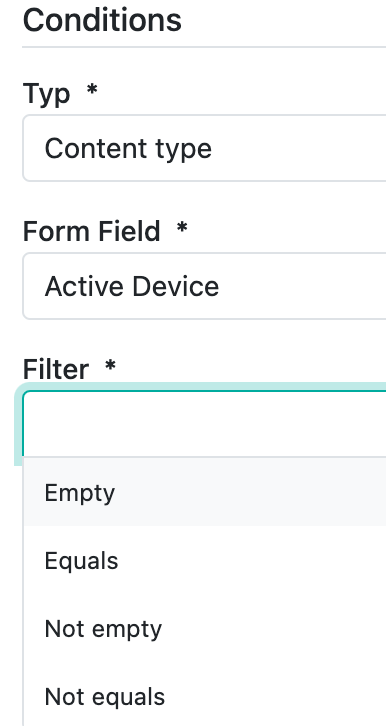Open the Form Field dropdown showing Active Device
Screen dimensions: 386x726
[204, 286]
